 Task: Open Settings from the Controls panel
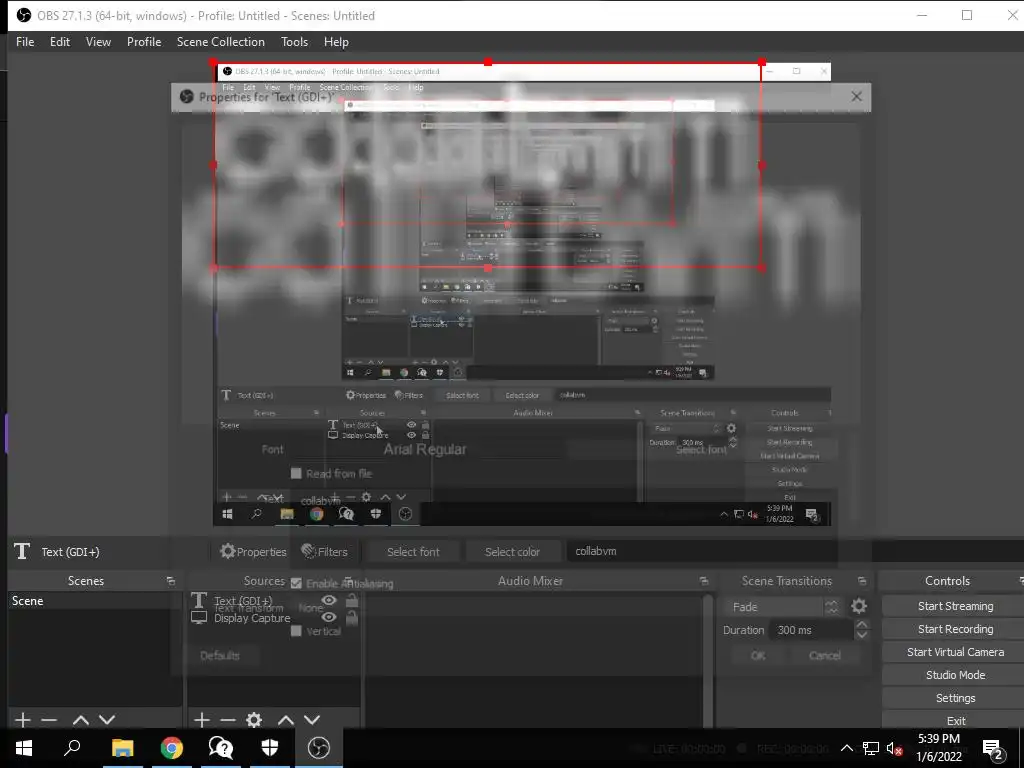tap(955, 698)
